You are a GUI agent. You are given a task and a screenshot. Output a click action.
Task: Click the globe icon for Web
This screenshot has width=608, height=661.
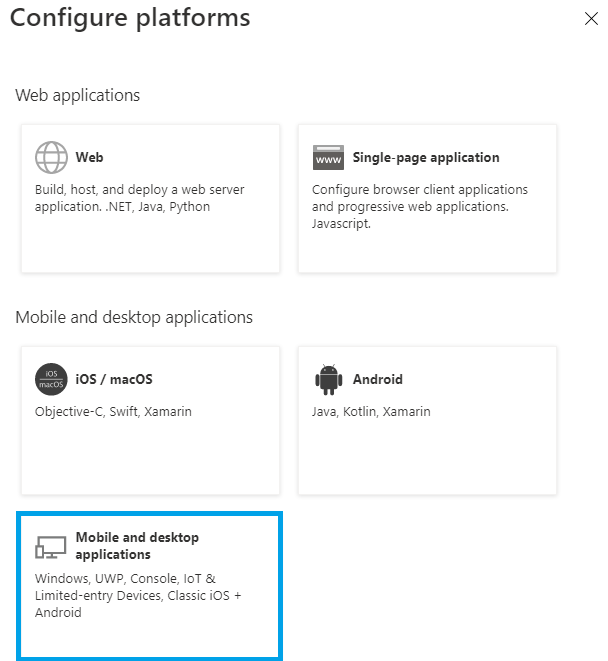(51, 157)
